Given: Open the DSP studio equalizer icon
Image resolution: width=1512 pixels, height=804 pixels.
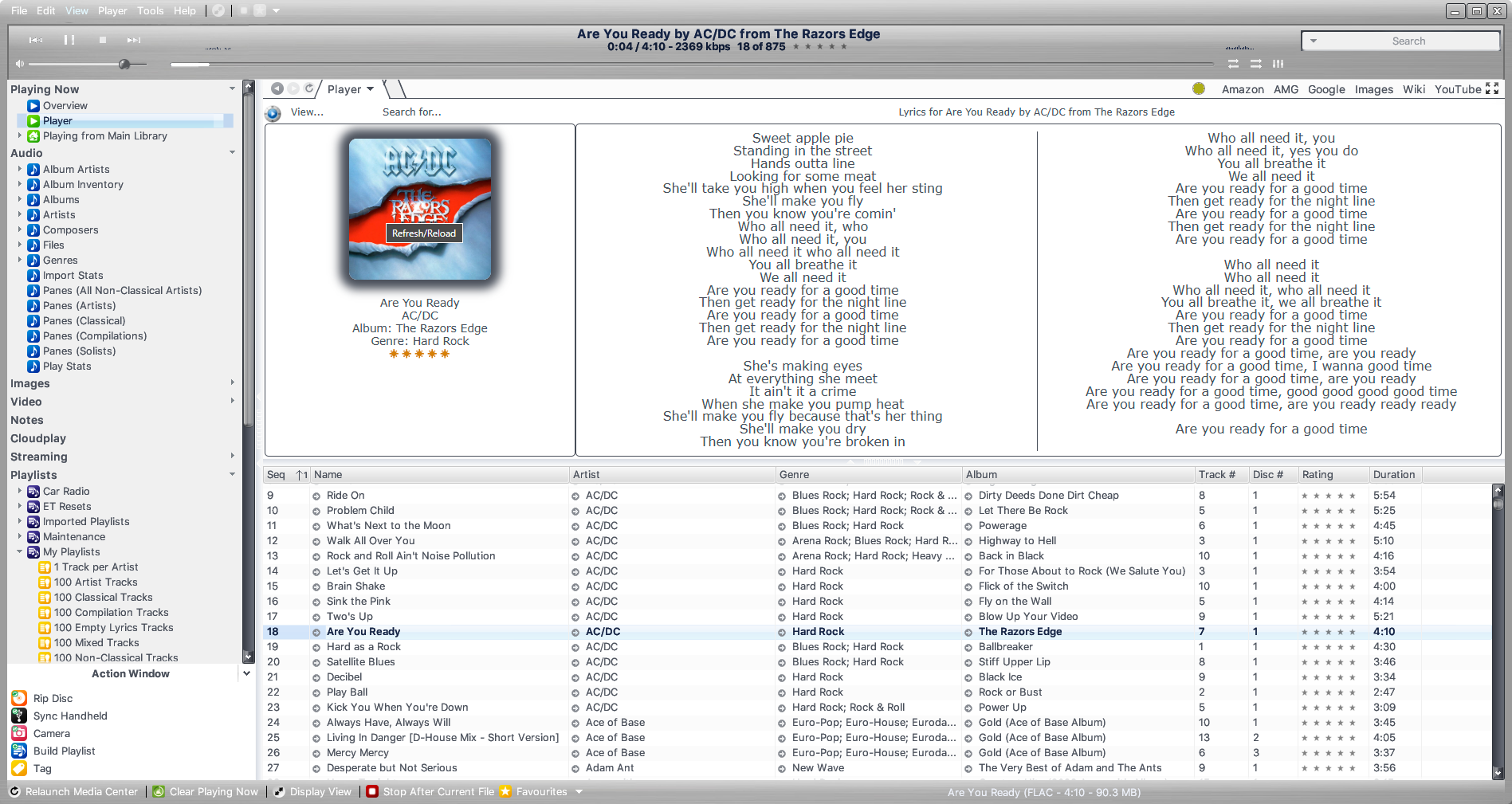Looking at the screenshot, I should 1278,64.
